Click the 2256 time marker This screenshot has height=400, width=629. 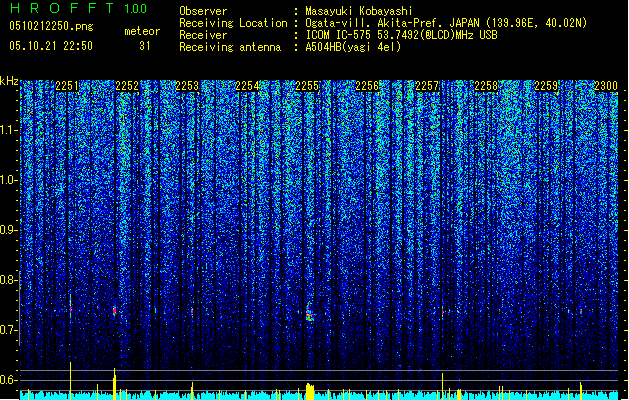pos(367,86)
